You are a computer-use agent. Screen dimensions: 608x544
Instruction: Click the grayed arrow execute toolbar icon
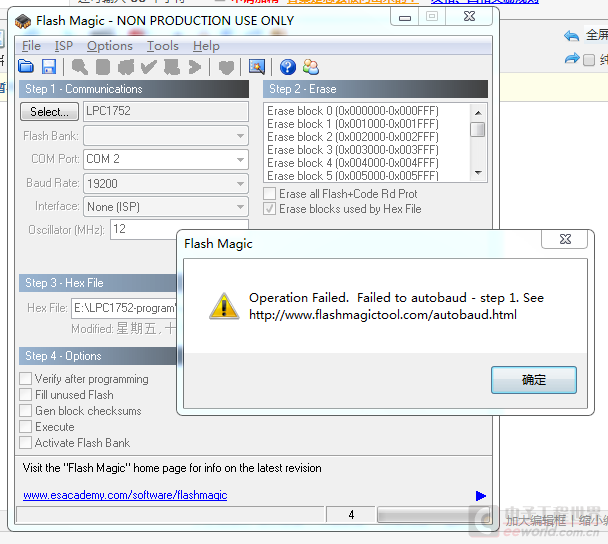coord(195,67)
